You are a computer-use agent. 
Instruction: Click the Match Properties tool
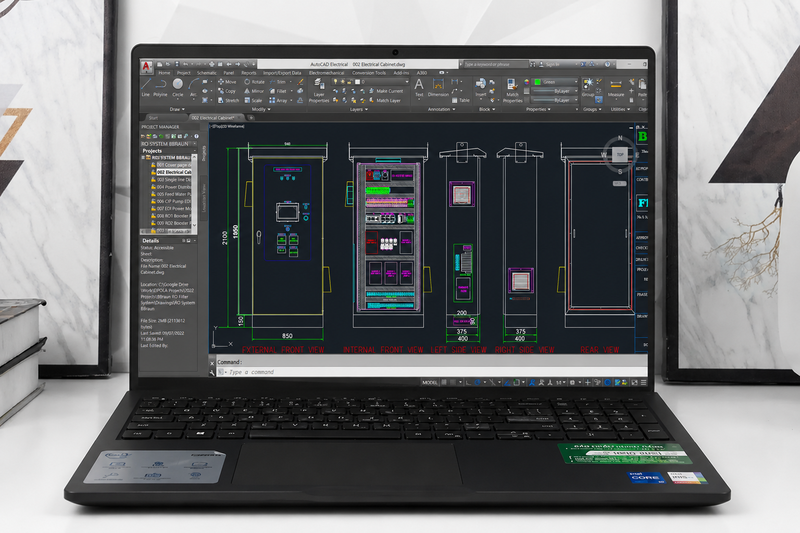coord(512,90)
